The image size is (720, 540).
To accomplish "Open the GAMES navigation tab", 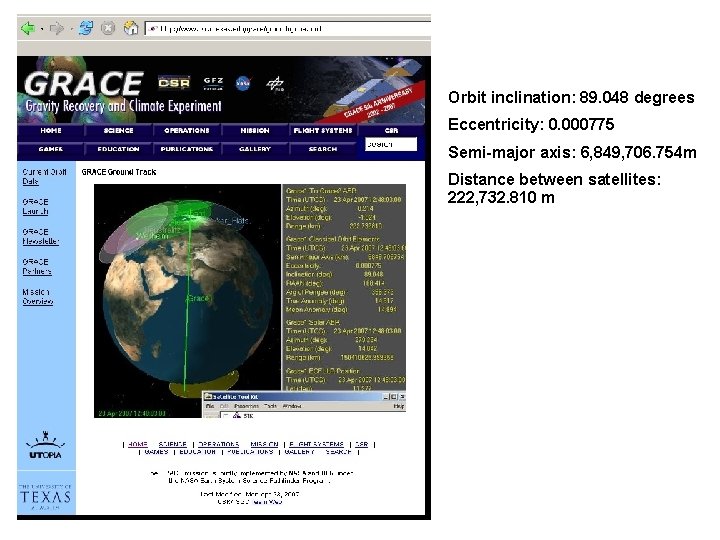I will 51,149.
